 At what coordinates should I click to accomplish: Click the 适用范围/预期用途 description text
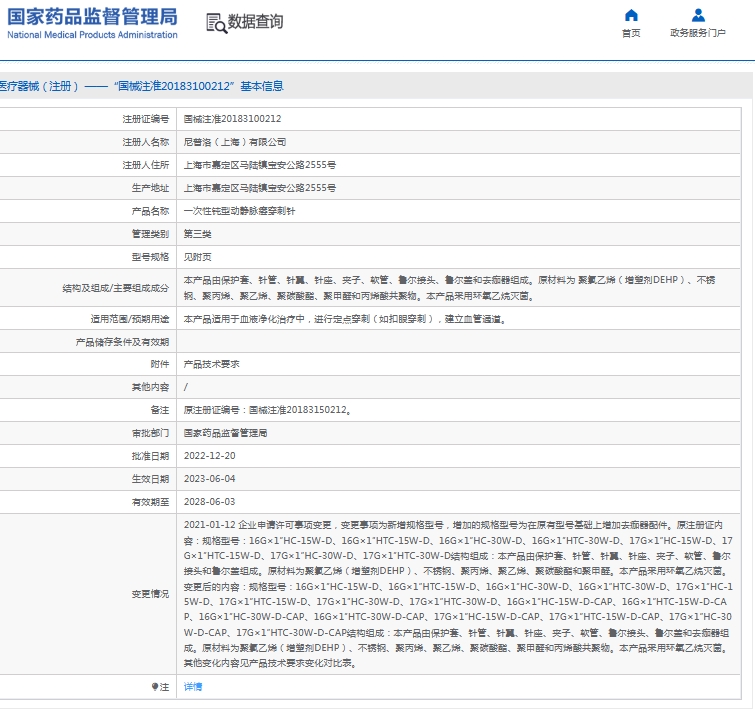coord(345,319)
